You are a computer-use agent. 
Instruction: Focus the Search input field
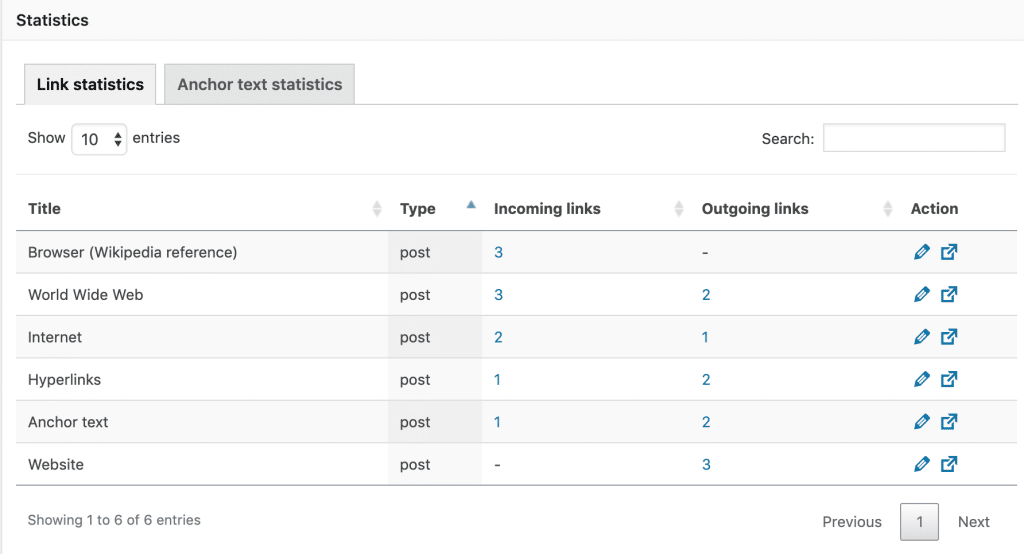pos(914,138)
